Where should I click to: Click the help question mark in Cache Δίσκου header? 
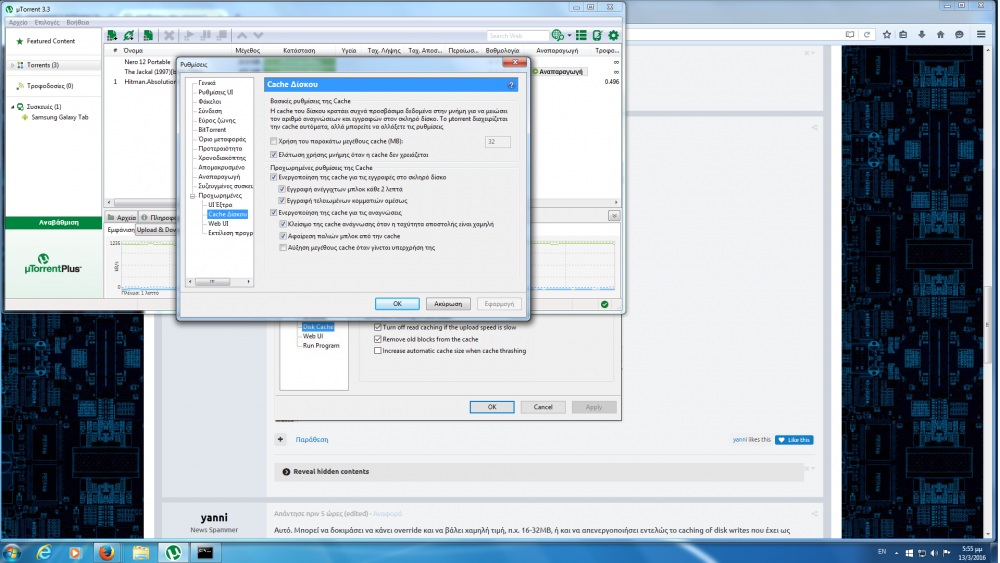(511, 85)
